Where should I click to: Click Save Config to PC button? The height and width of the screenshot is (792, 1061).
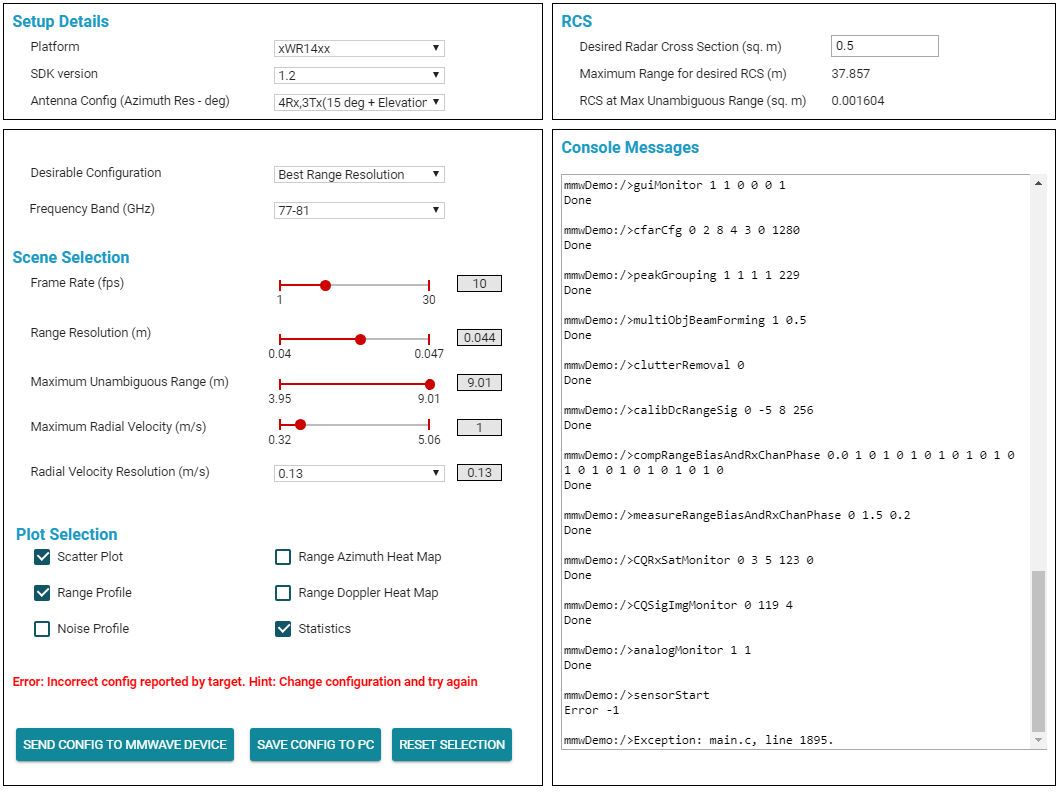pos(315,745)
